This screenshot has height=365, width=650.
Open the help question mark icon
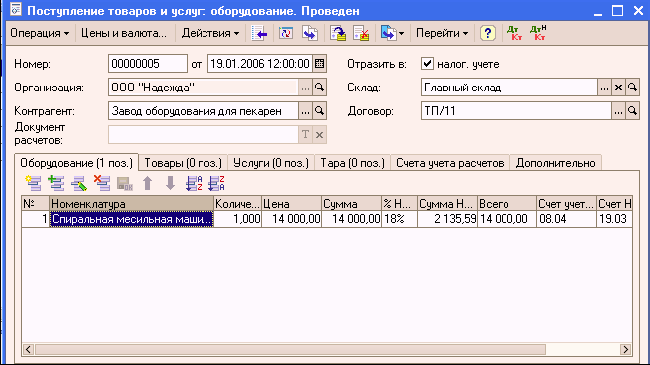(488, 33)
